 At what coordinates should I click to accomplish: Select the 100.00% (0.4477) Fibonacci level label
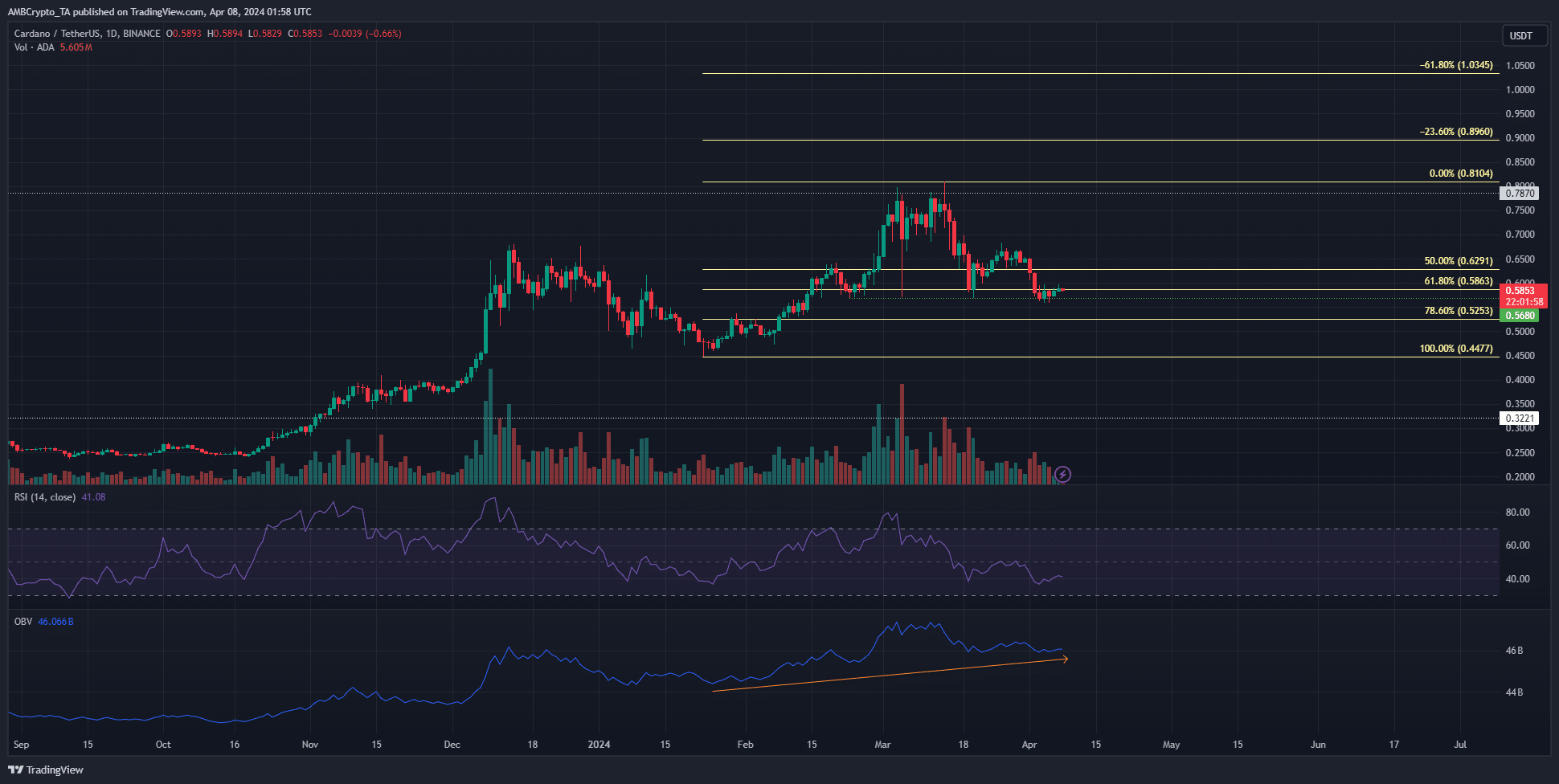[x=1456, y=349]
